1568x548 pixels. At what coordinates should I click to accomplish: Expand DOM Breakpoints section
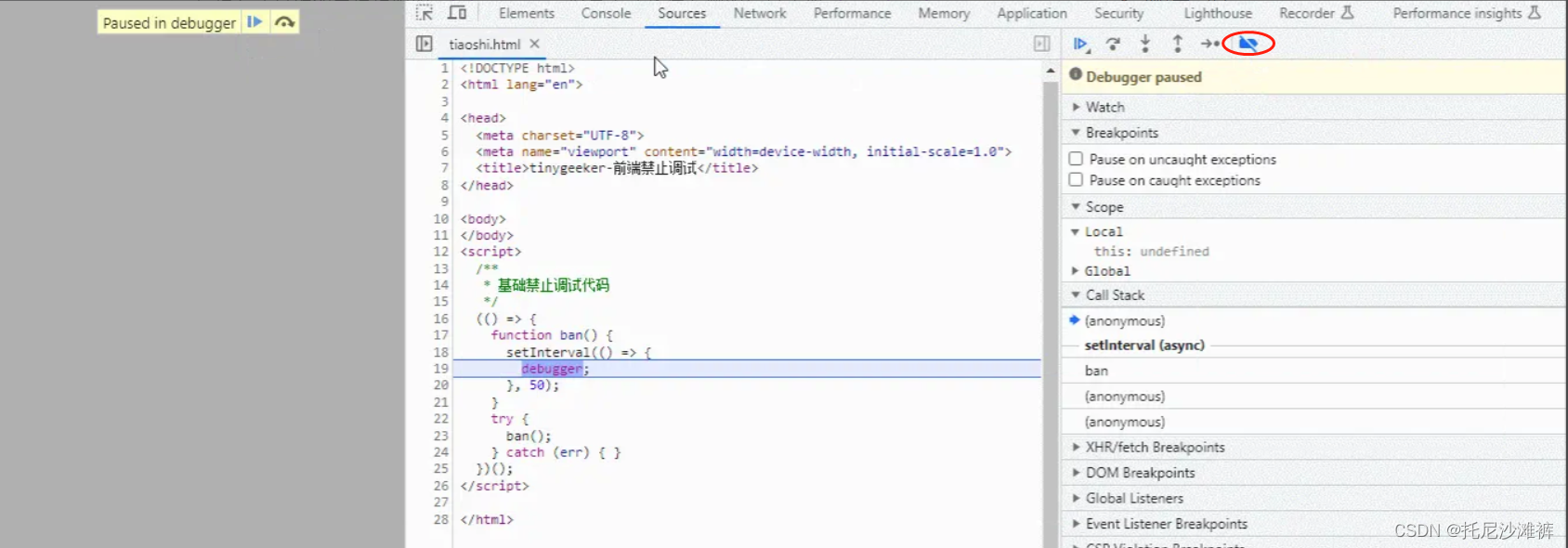[x=1313, y=473]
